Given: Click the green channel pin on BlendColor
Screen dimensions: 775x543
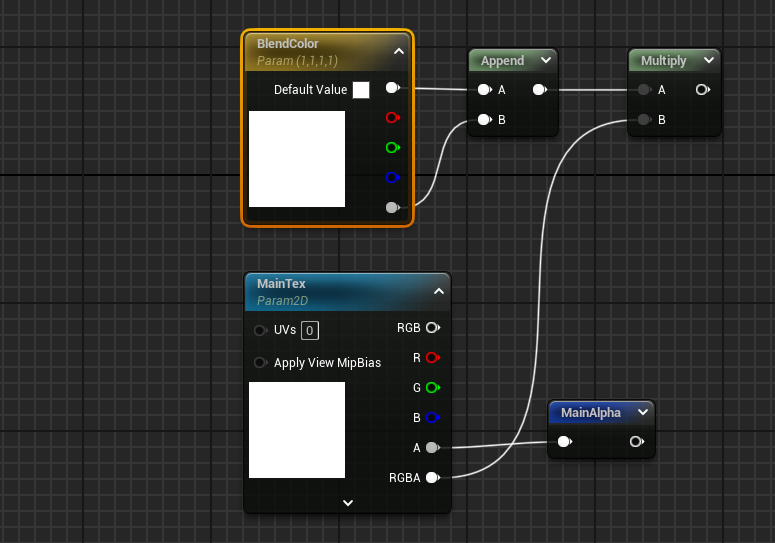Looking at the screenshot, I should 392,147.
